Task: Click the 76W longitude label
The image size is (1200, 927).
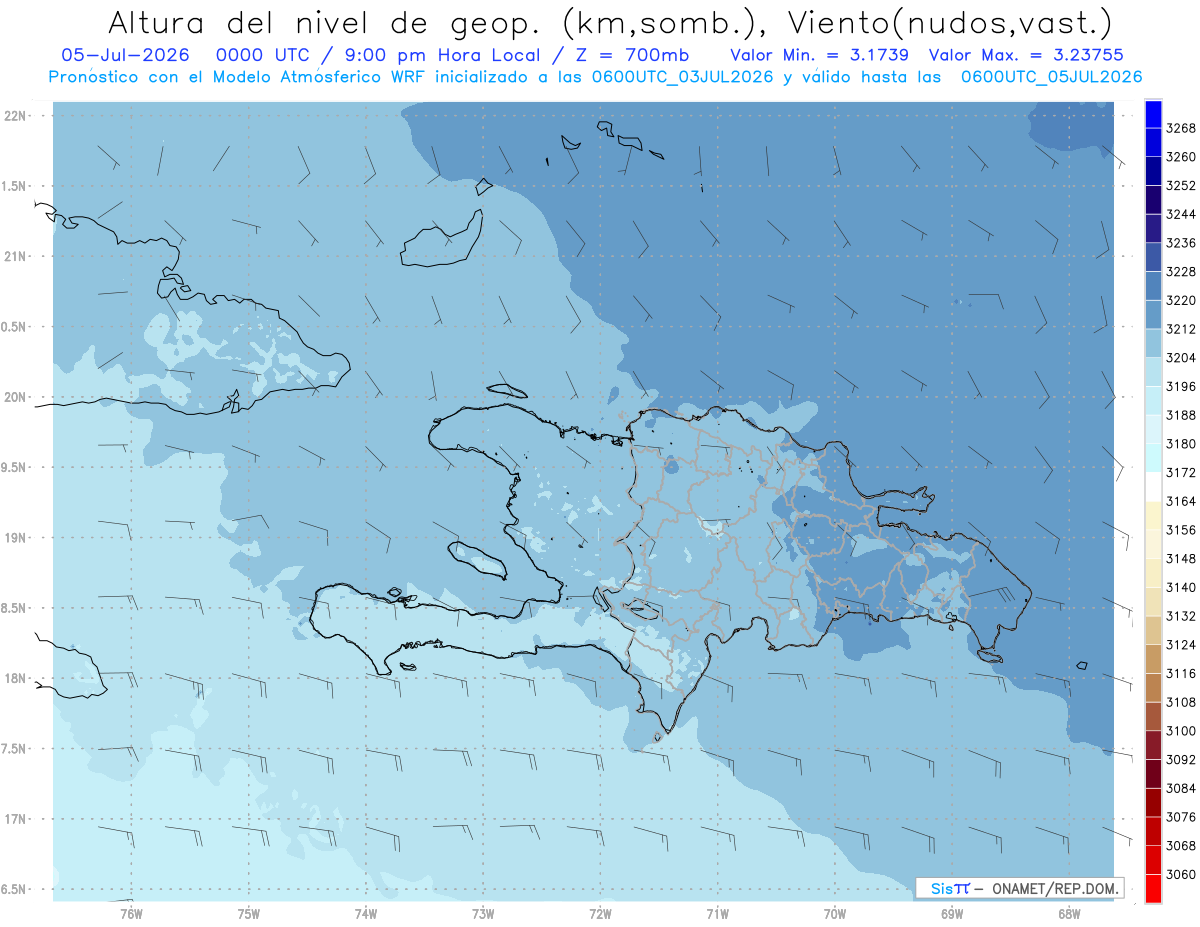Action: click(131, 914)
